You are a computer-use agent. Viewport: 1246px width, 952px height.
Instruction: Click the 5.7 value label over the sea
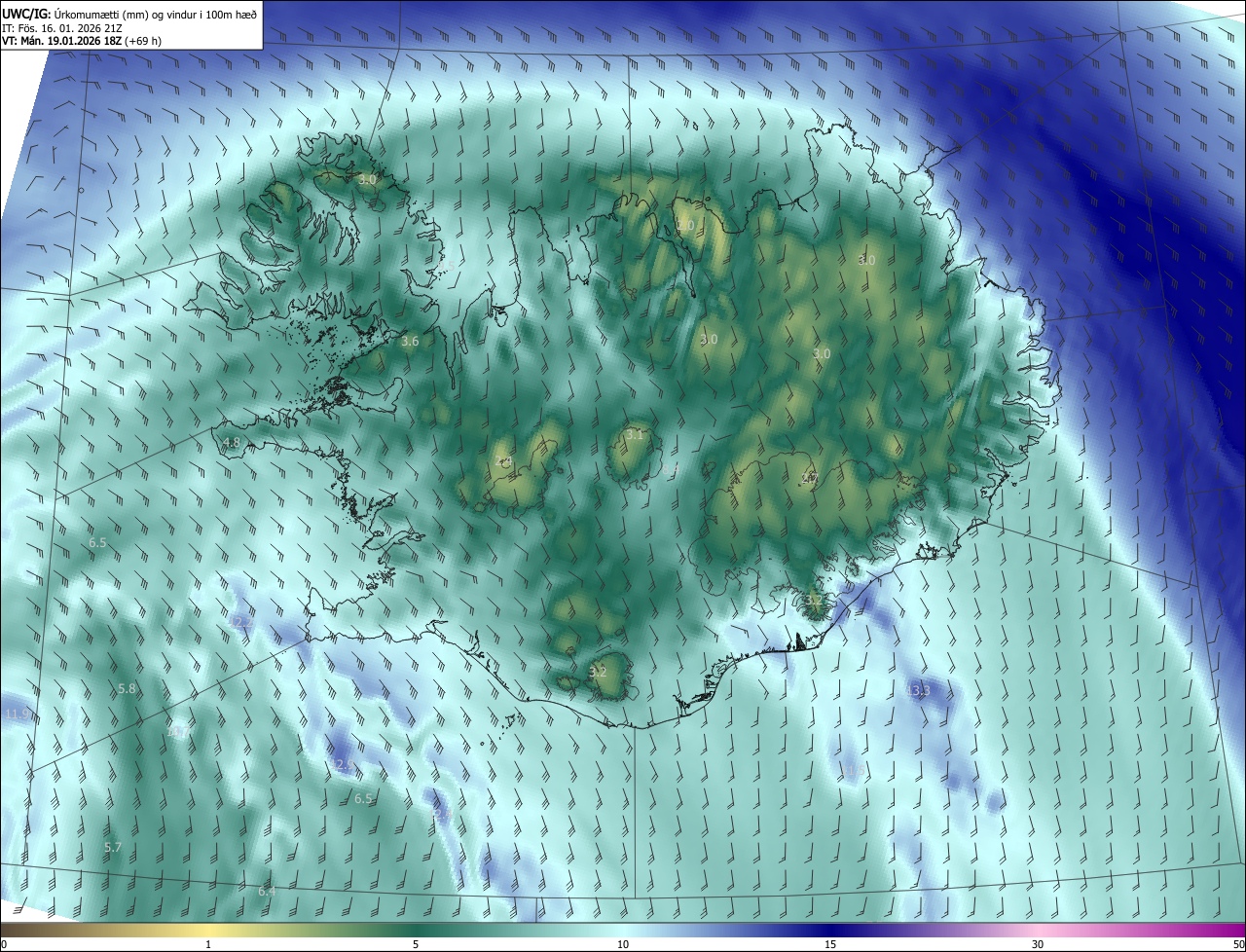113,848
